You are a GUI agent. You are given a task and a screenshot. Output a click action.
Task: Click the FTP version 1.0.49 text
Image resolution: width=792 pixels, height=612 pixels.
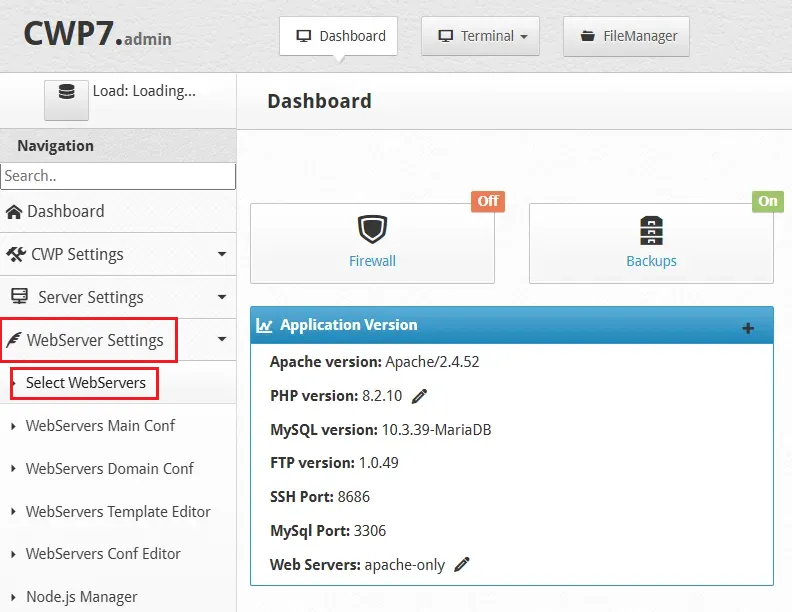pyautogui.click(x=378, y=463)
